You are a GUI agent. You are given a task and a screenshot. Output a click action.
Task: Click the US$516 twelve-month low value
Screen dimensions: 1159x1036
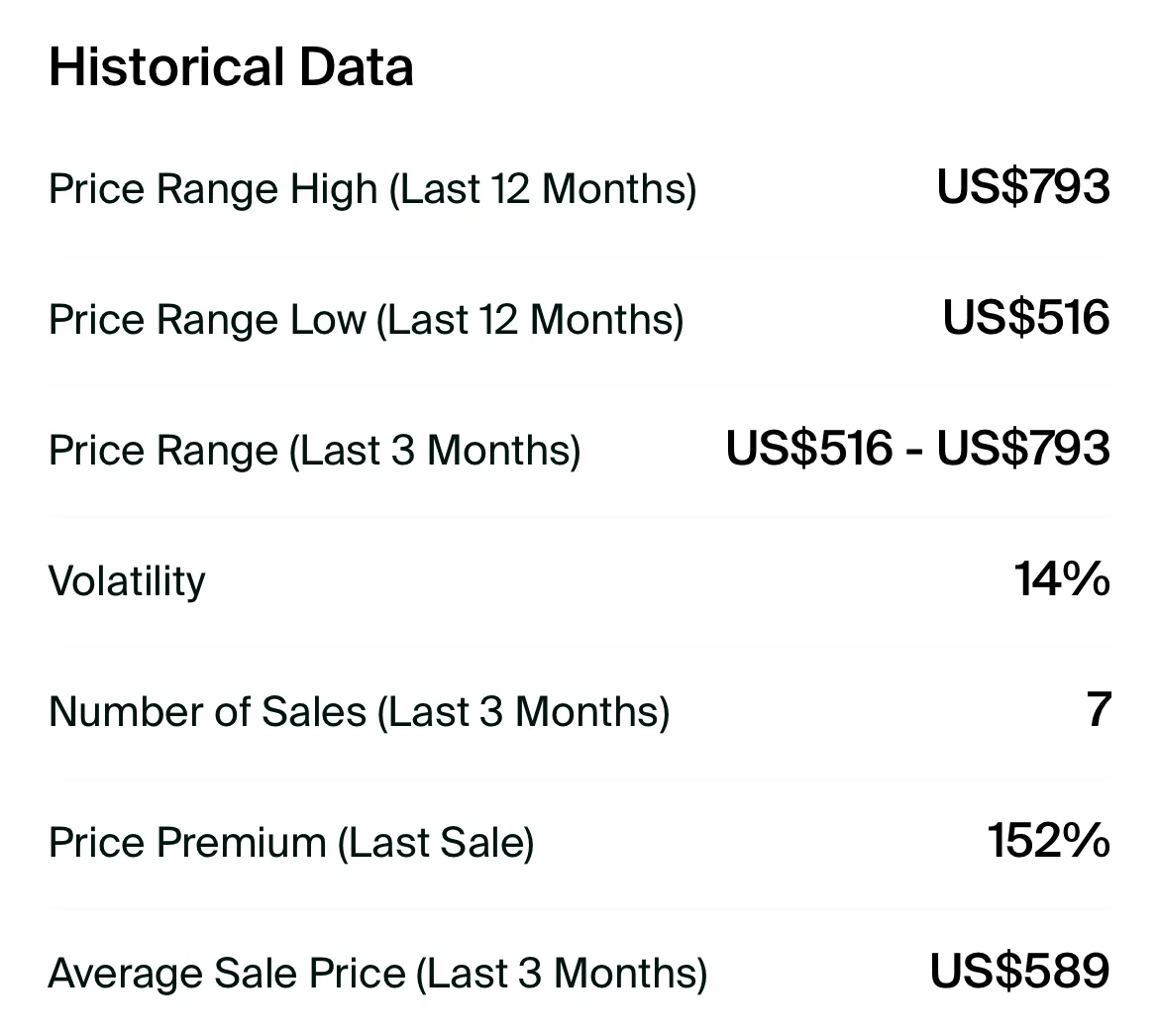tap(1025, 317)
